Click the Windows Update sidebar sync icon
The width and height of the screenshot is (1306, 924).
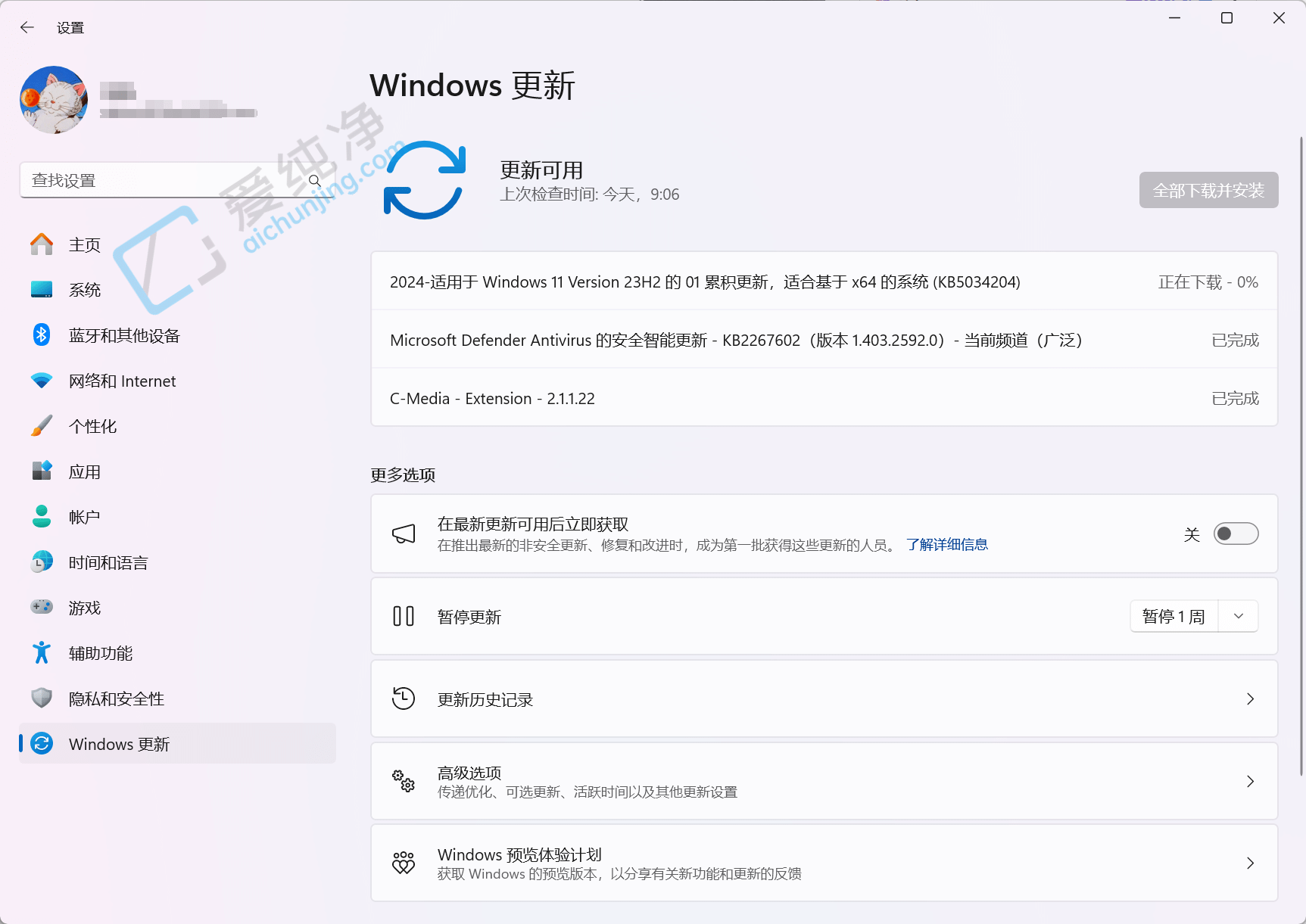42,743
